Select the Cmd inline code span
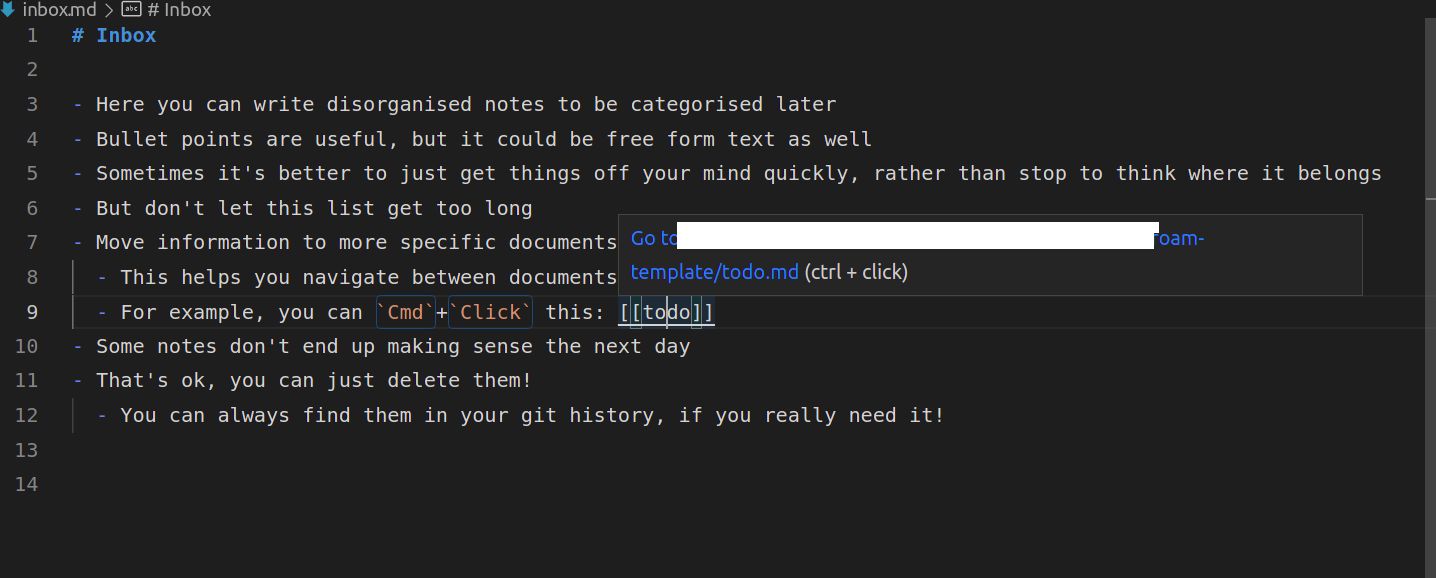1436x578 pixels. [x=405, y=312]
